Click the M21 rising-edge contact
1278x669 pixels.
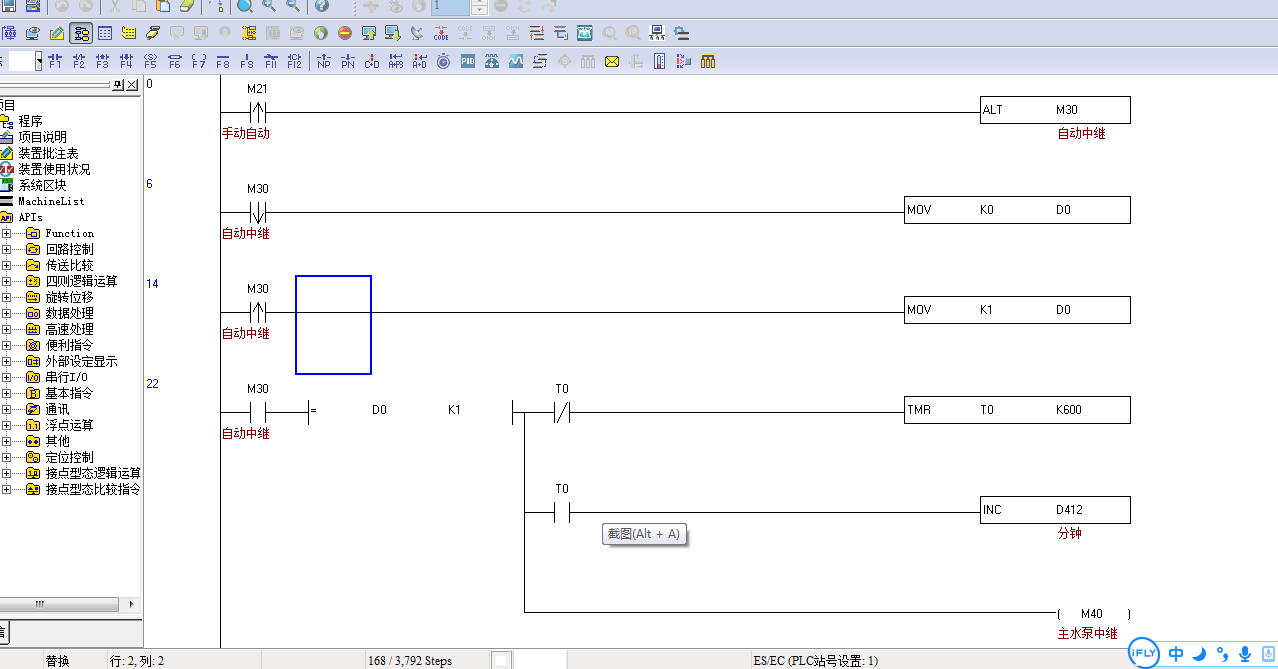(257, 111)
